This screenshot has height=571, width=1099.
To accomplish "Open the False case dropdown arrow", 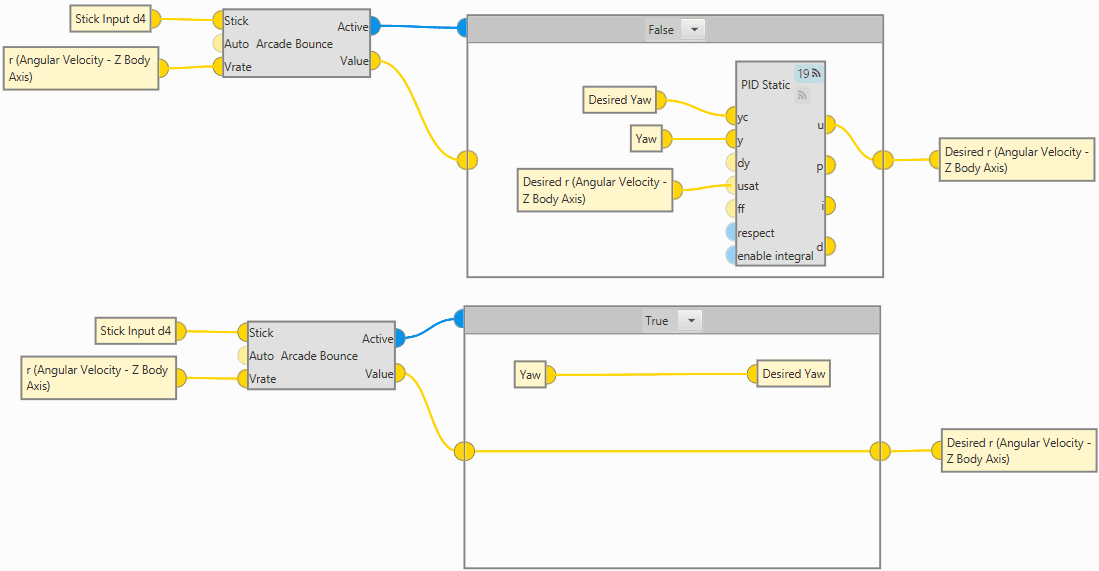I will click(x=693, y=30).
